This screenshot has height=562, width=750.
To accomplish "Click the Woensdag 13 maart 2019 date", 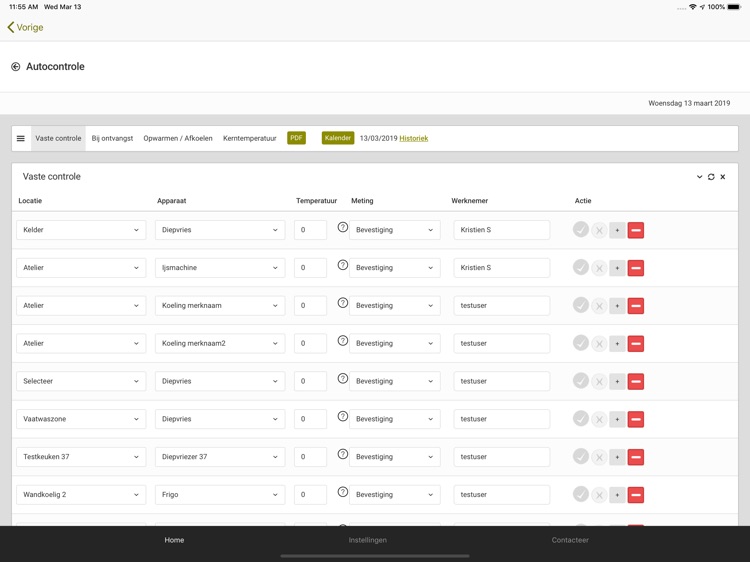I will tap(689, 103).
